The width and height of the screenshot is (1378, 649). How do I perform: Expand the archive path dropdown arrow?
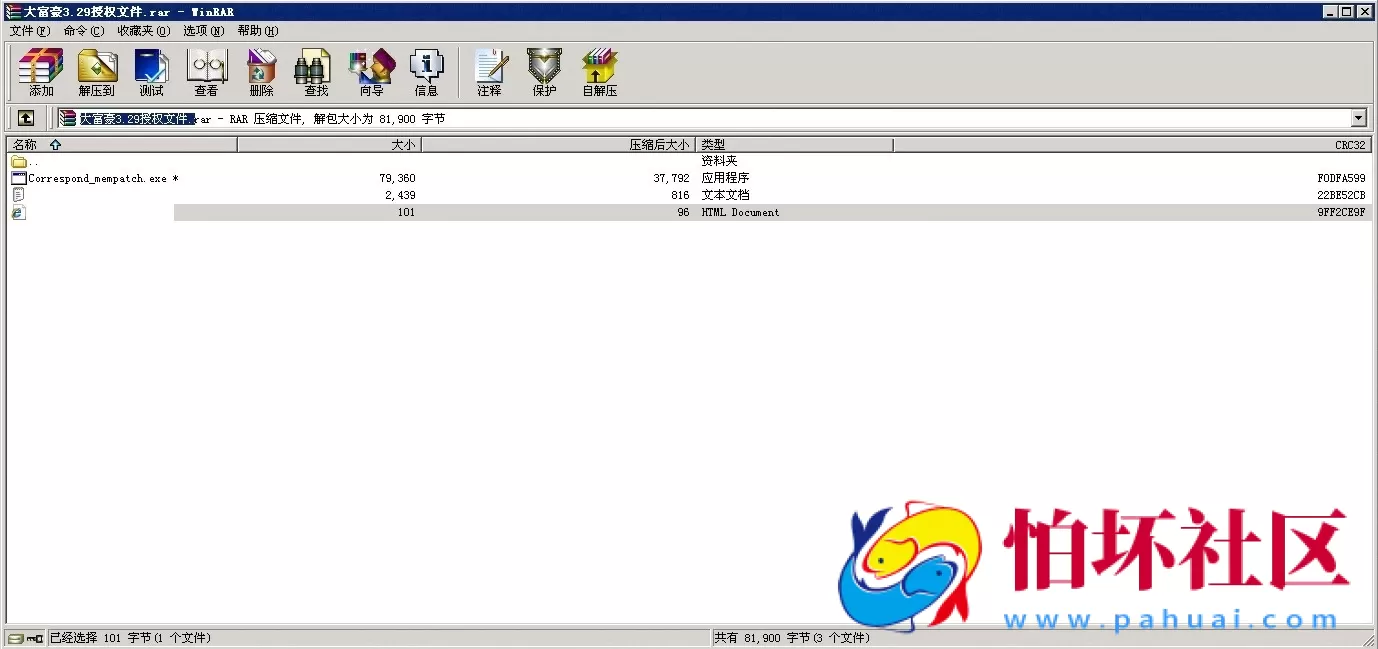coord(1358,118)
